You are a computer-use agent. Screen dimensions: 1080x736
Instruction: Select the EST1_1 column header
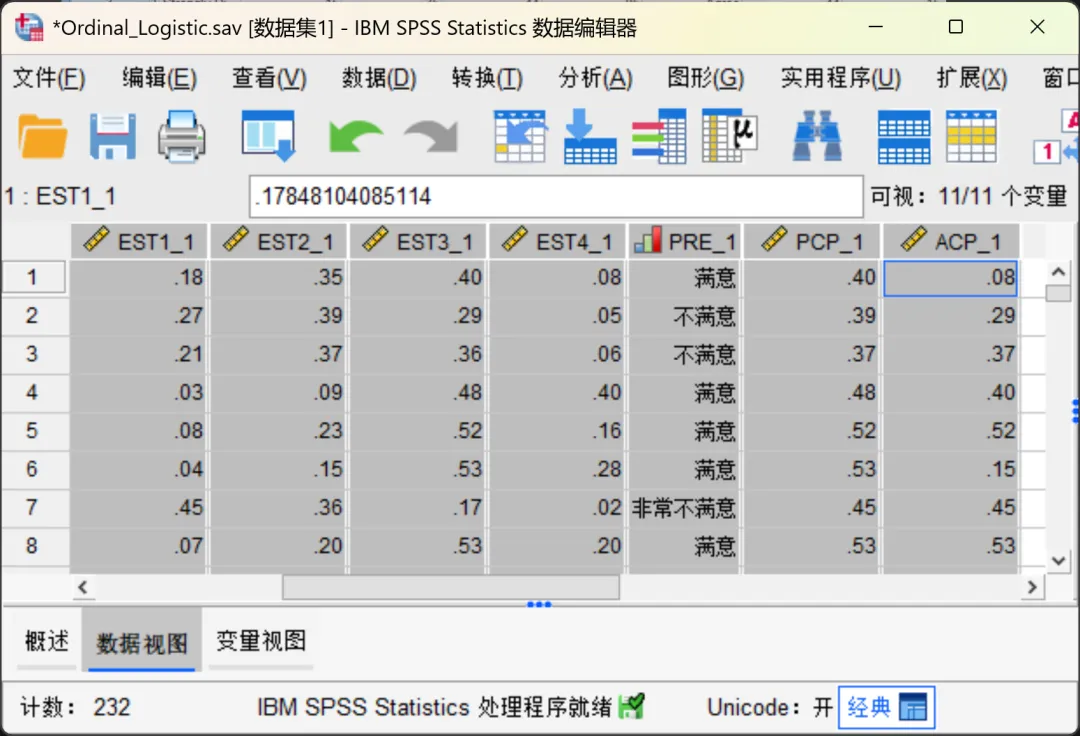coord(139,241)
